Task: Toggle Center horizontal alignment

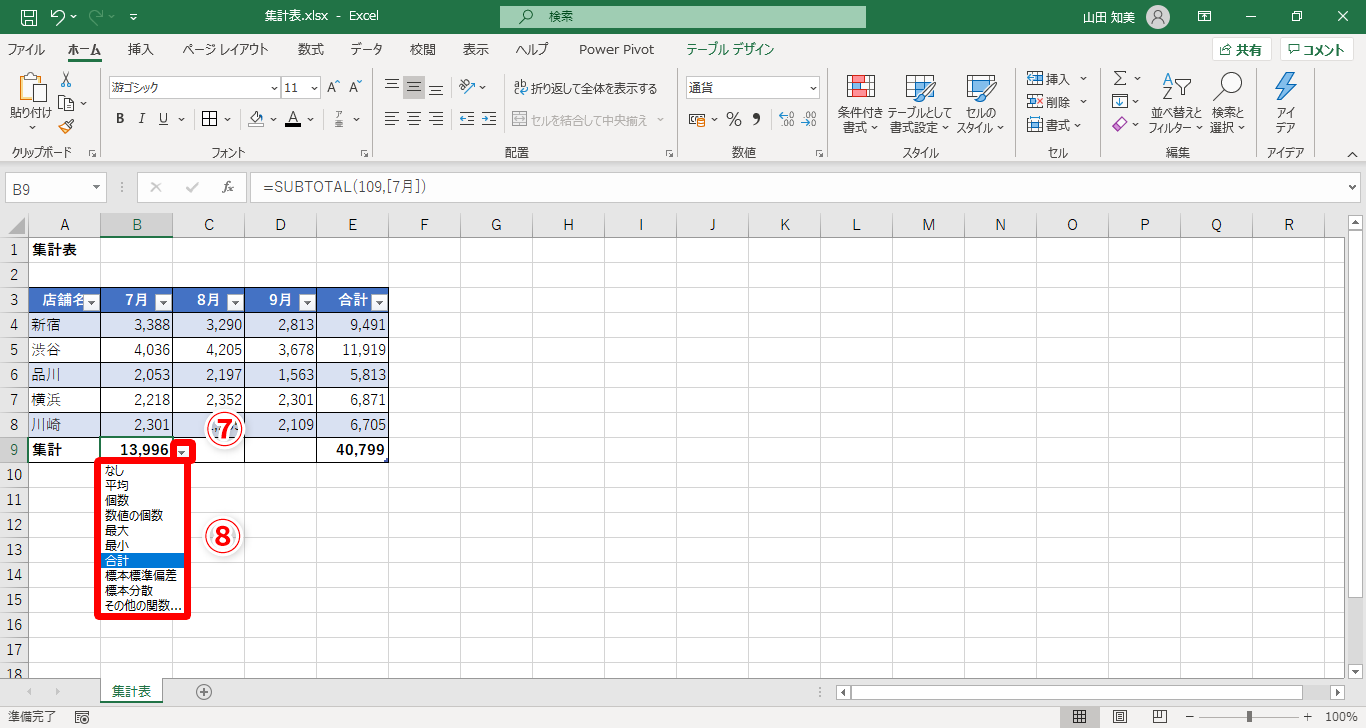Action: coord(414,119)
